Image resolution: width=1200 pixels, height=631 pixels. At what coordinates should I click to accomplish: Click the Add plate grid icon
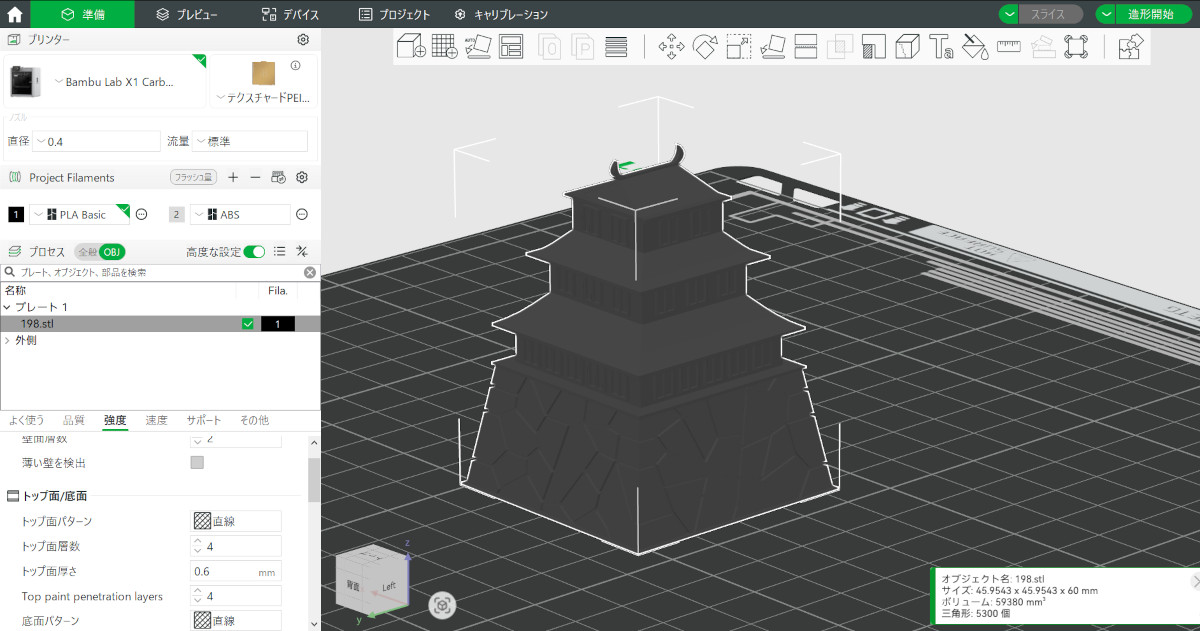444,46
